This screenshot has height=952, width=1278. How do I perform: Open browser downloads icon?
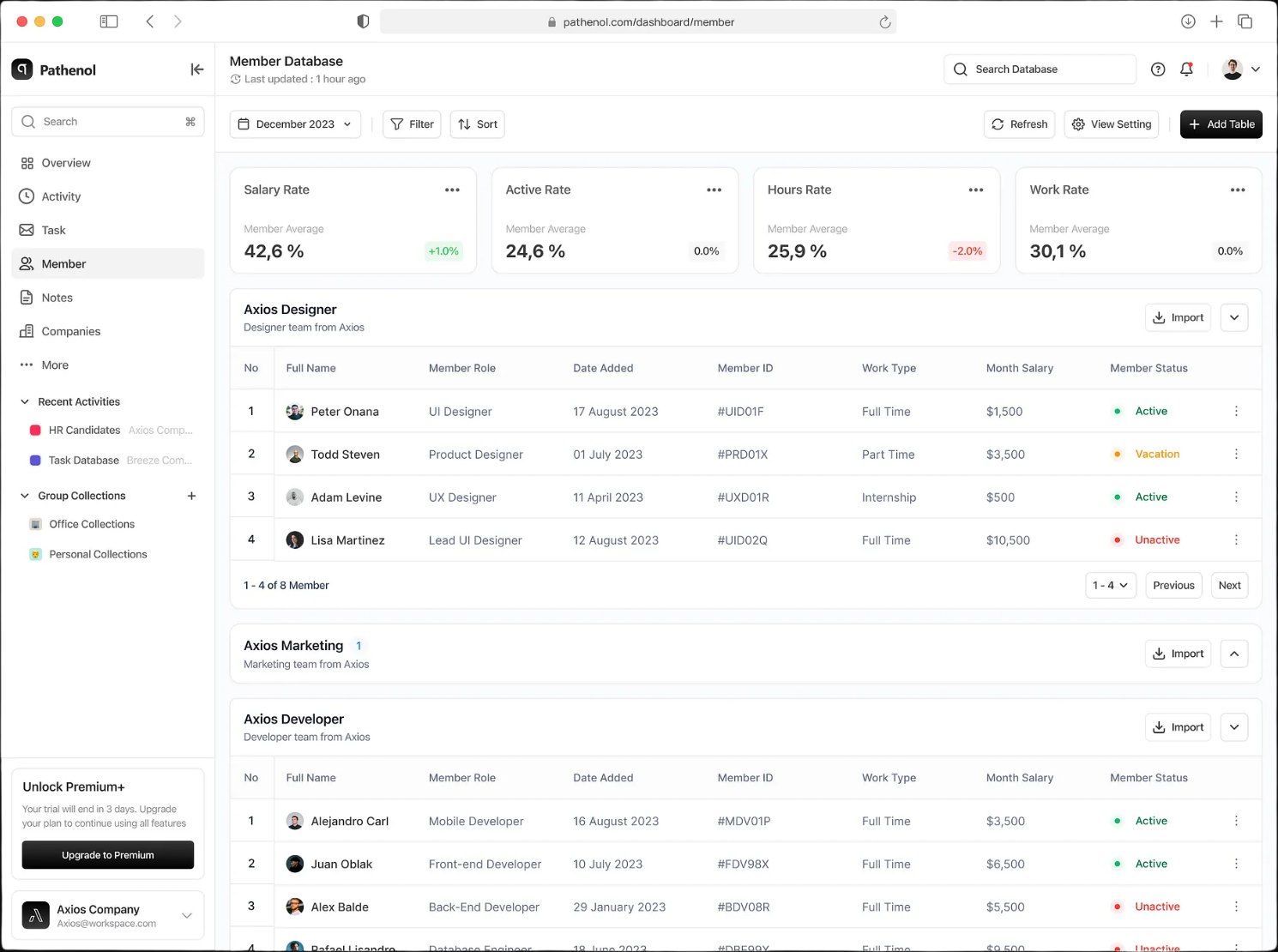1188,21
